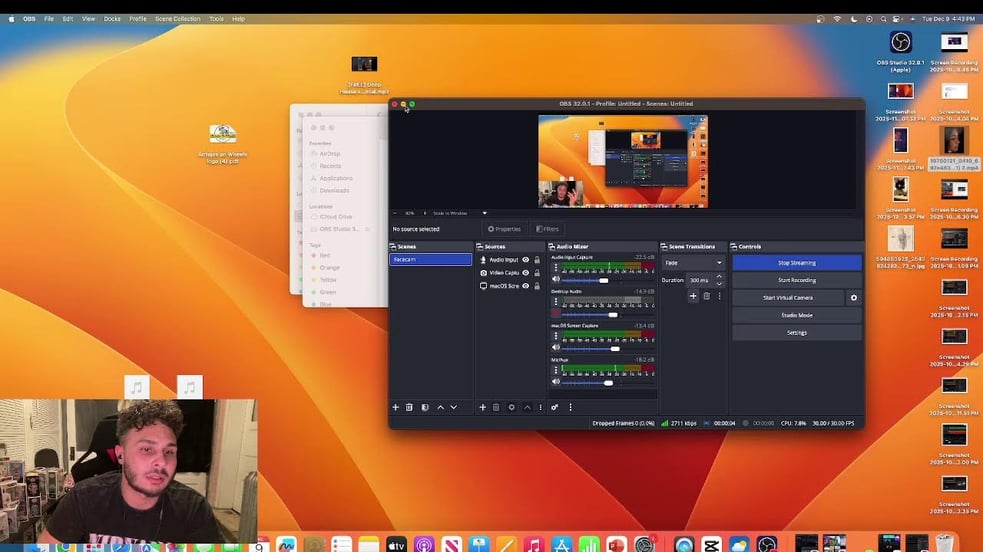983x552 pixels.
Task: Click the trash icon in Scenes panel
Action: tap(409, 407)
